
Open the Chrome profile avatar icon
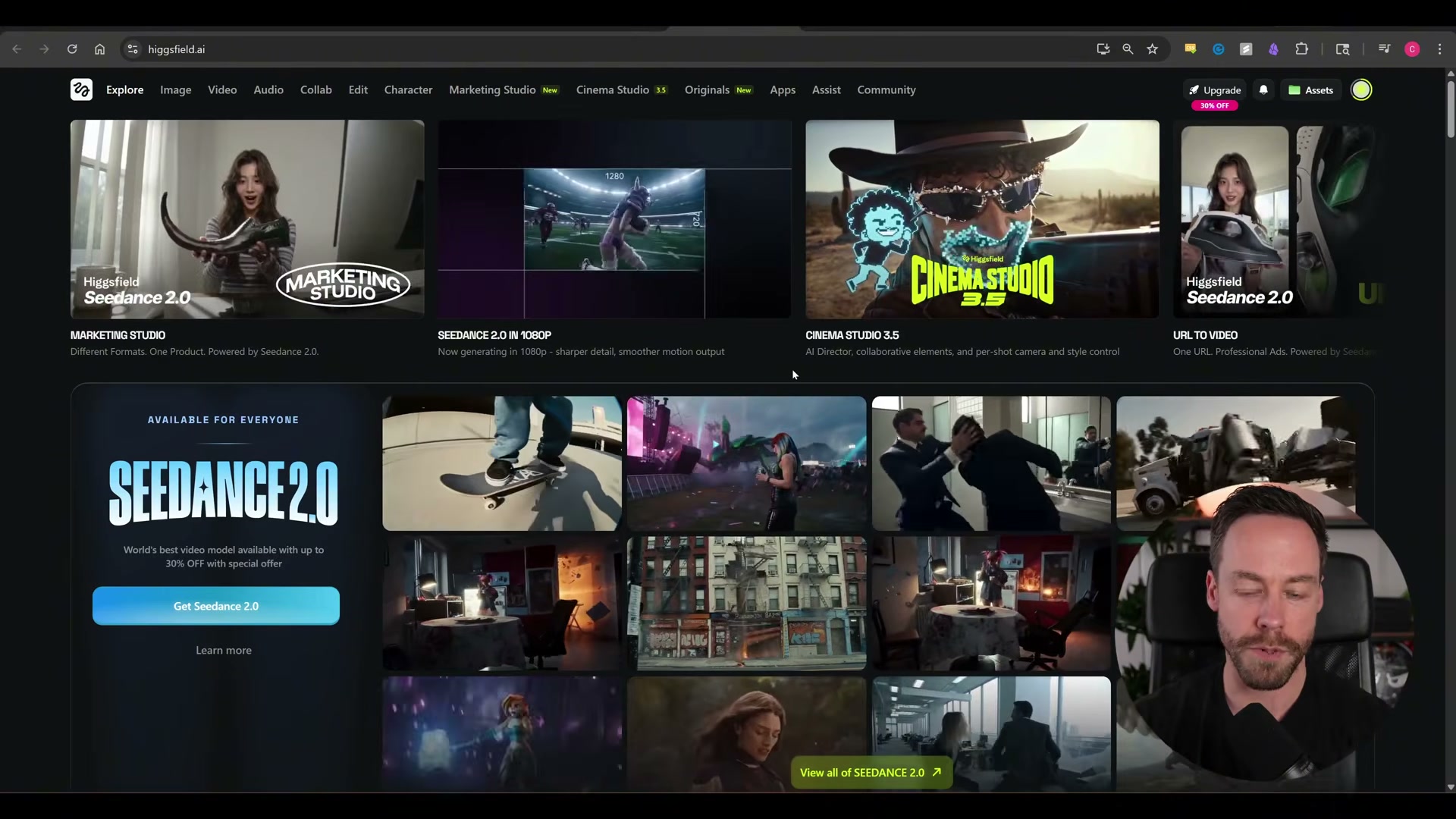click(1412, 49)
